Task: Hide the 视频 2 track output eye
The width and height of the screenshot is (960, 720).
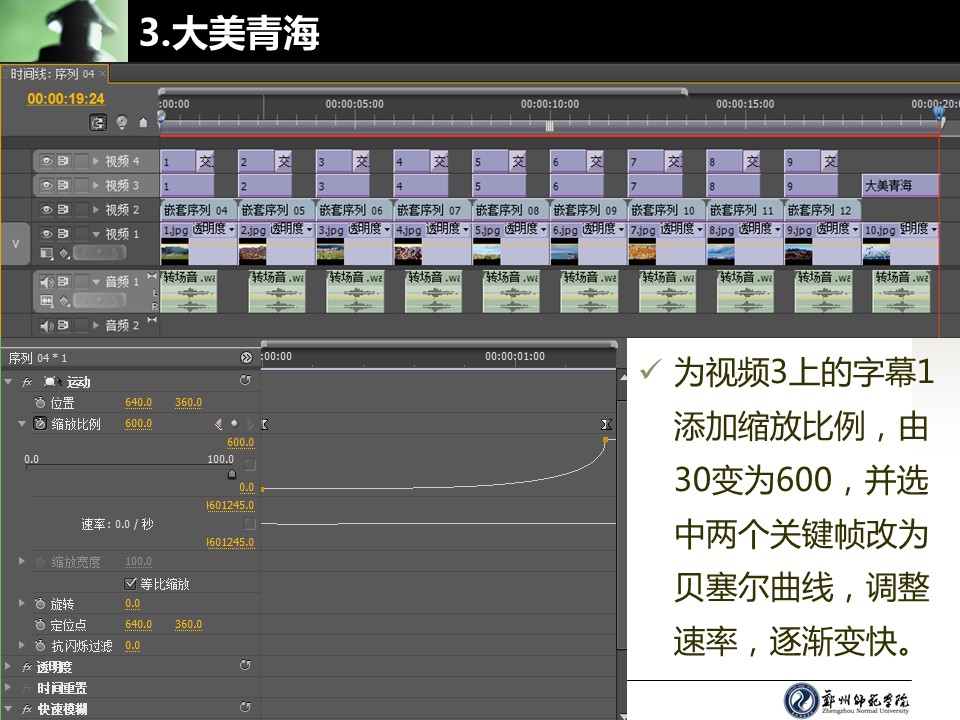Action: tap(47, 209)
